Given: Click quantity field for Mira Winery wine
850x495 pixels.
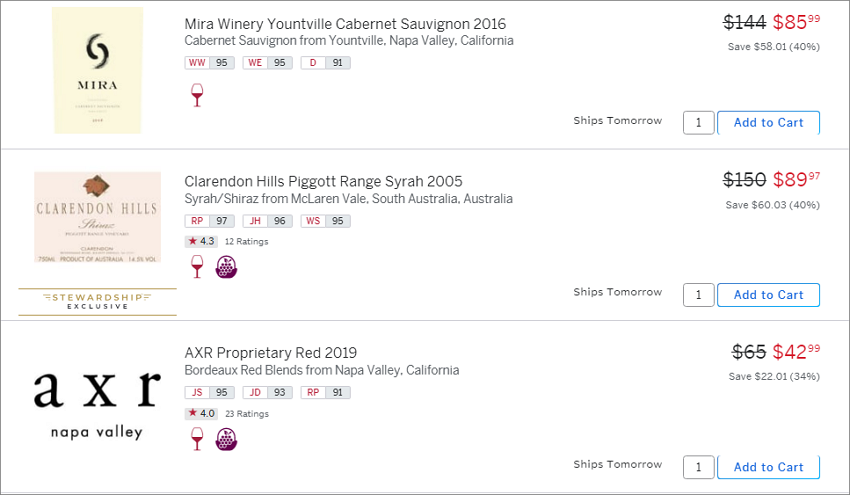Looking at the screenshot, I should (698, 123).
